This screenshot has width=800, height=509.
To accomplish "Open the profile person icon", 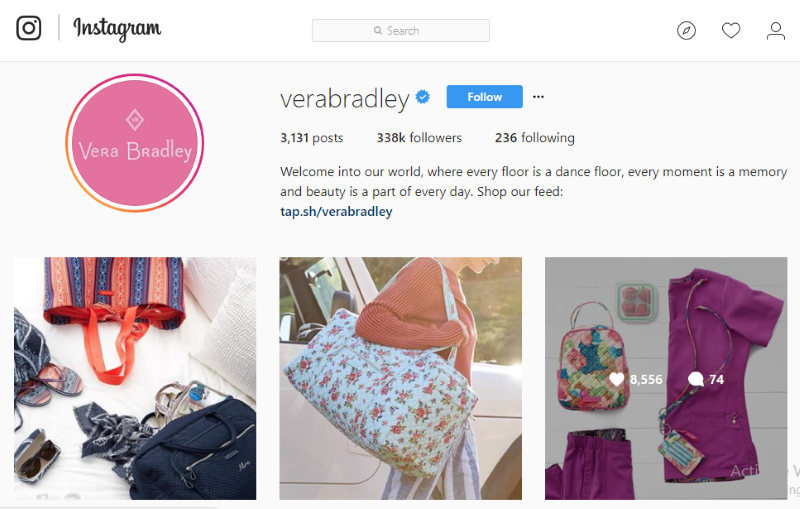I will (776, 31).
